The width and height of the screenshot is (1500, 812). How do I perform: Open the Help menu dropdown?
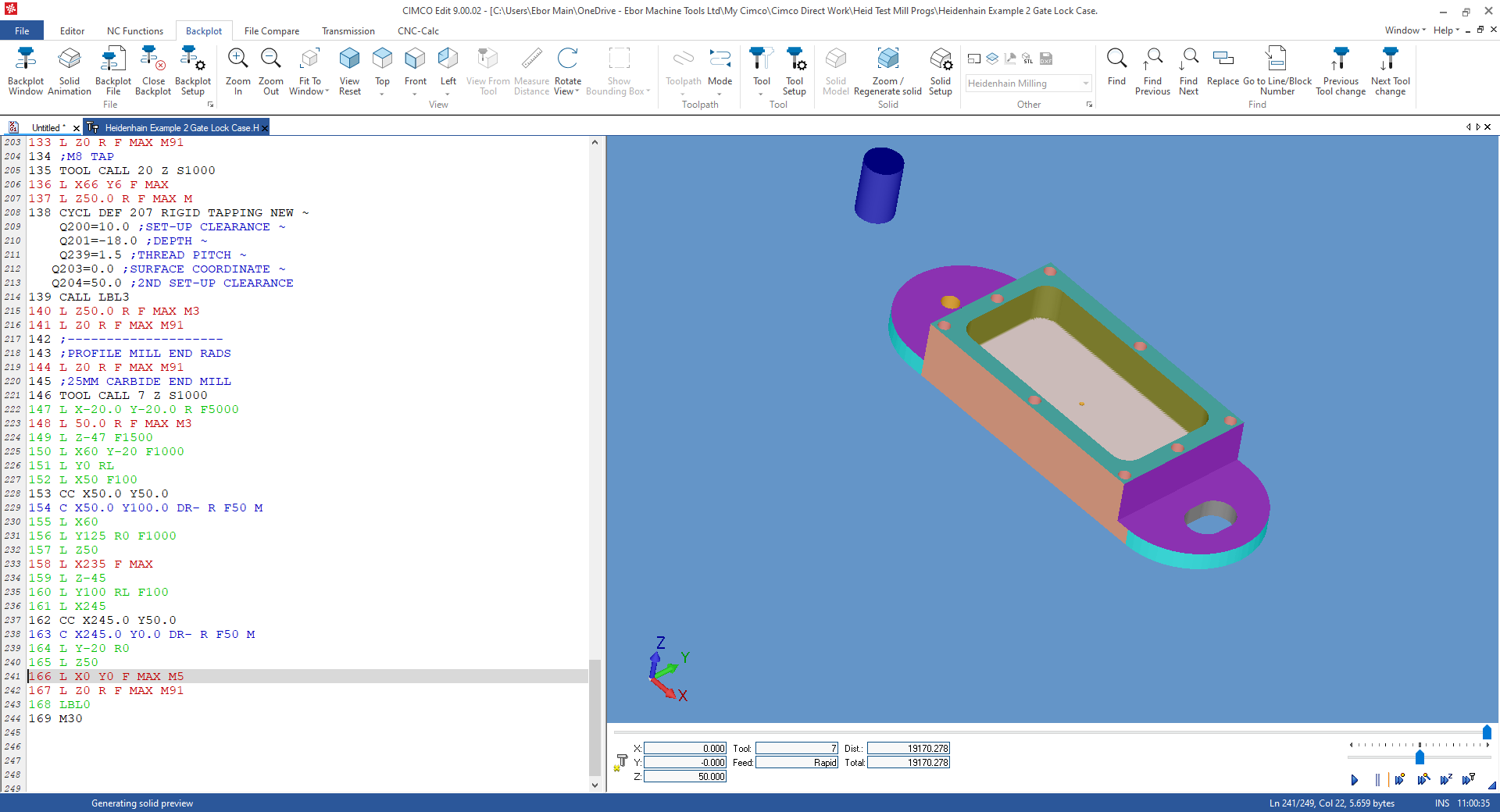[x=1446, y=30]
